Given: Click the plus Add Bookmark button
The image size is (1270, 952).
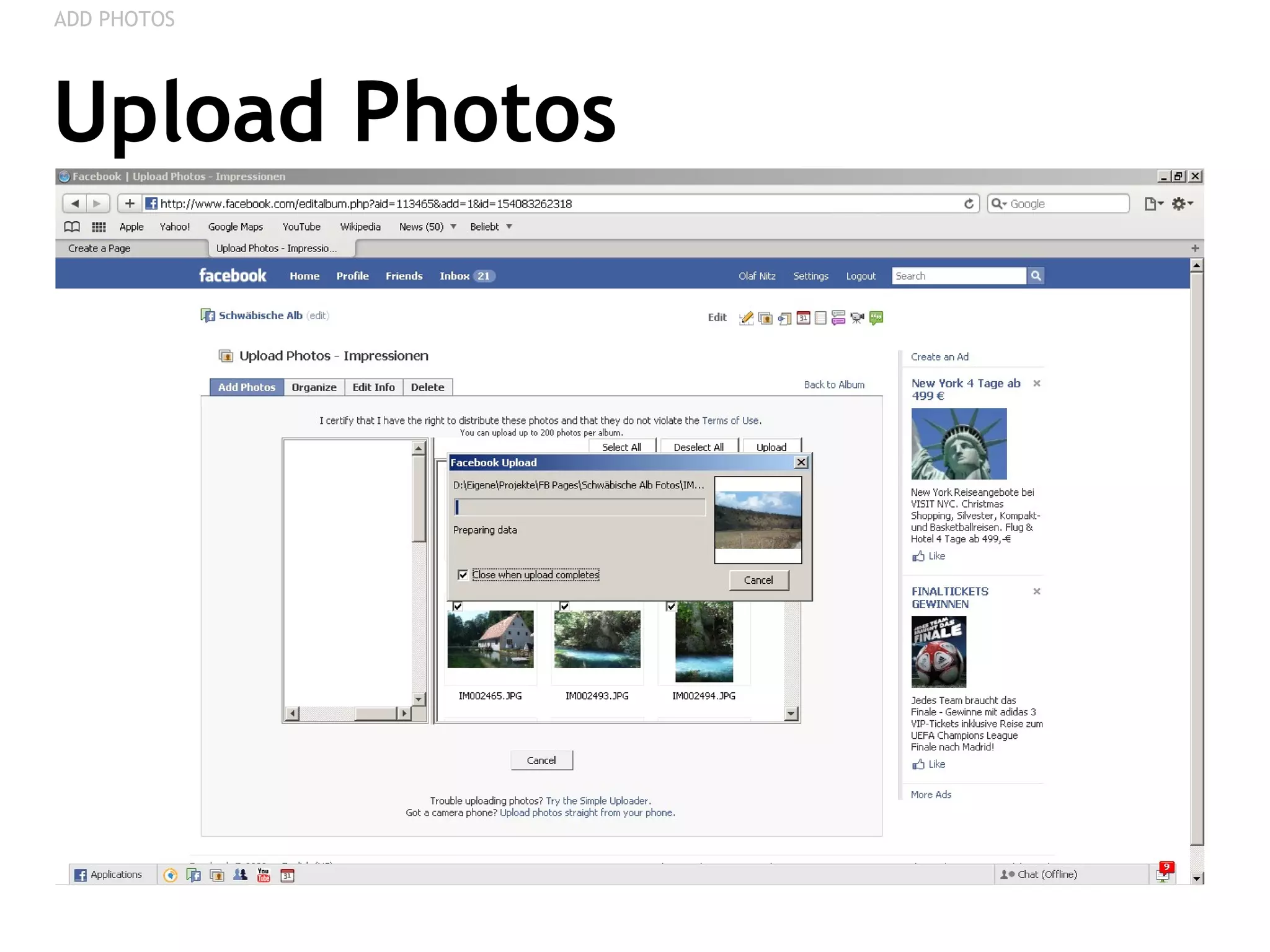Looking at the screenshot, I should tap(130, 203).
